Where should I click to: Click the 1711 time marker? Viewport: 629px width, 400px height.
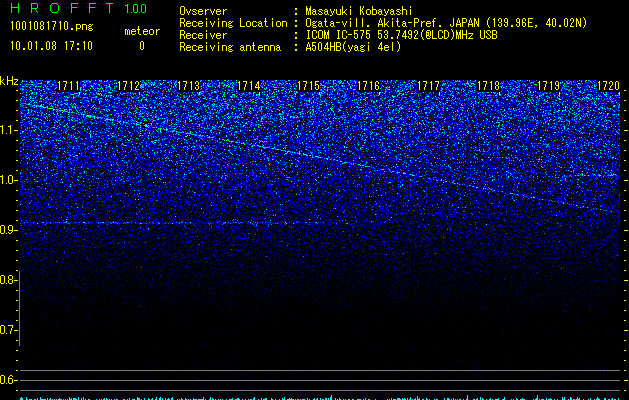pos(69,86)
